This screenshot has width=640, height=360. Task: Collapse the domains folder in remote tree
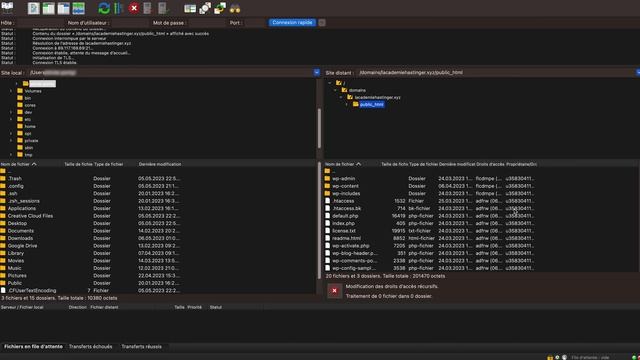pyautogui.click(x=336, y=90)
